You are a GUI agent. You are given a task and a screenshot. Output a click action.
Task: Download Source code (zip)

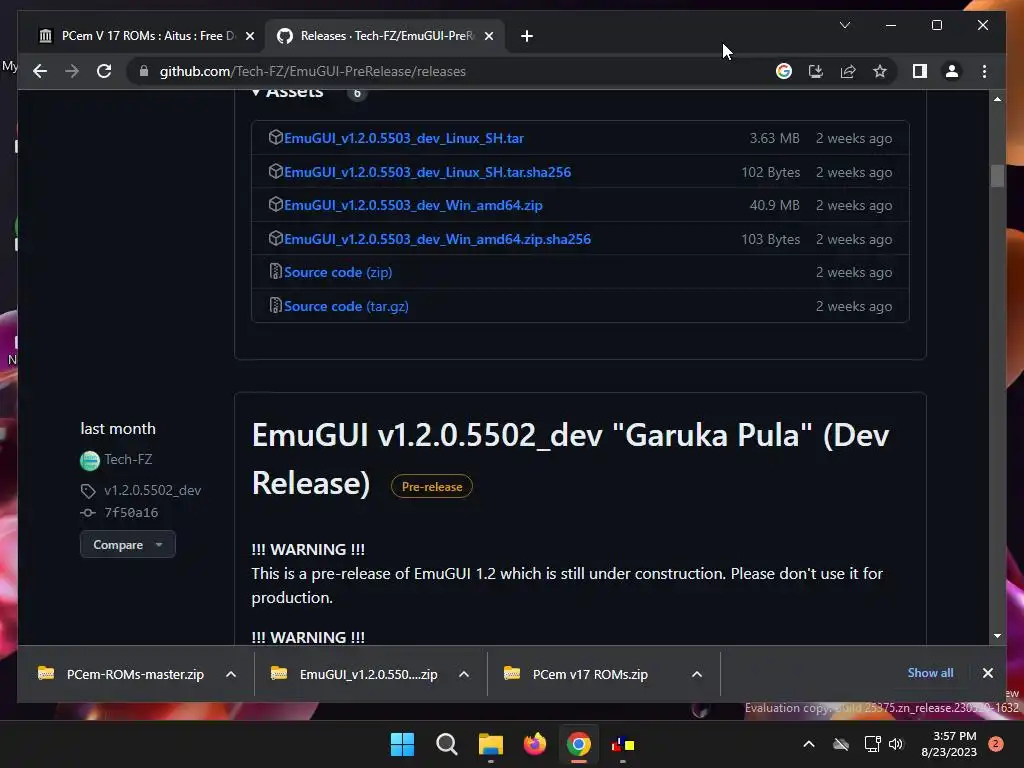tap(338, 272)
